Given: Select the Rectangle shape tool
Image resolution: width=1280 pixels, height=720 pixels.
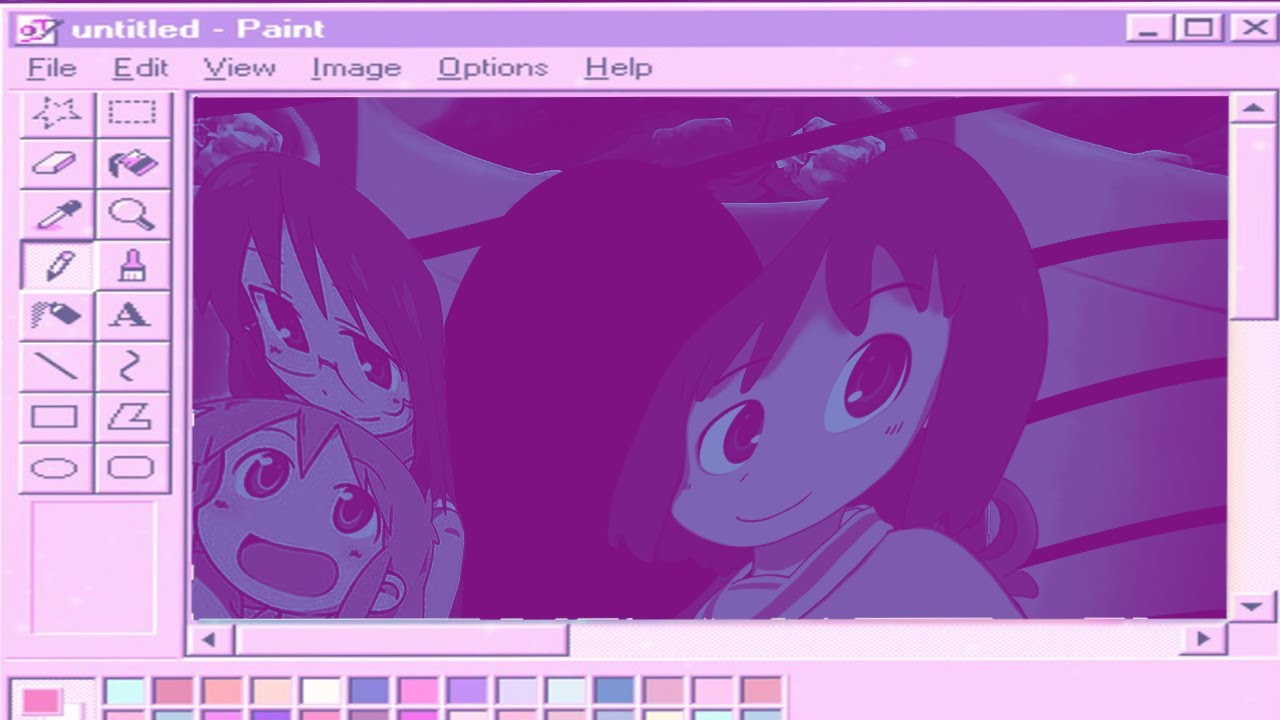Looking at the screenshot, I should pyautogui.click(x=57, y=417).
